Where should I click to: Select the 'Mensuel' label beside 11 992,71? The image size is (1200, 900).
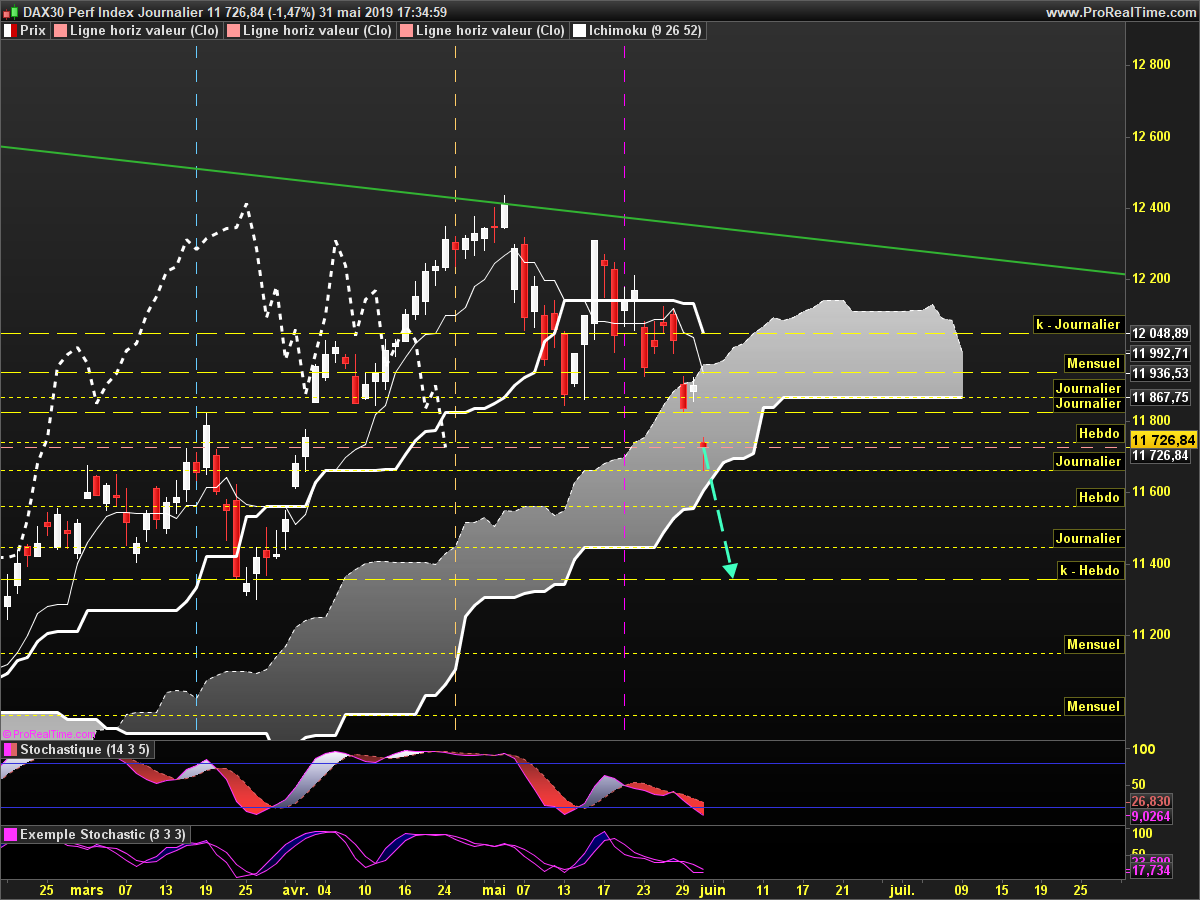point(1093,363)
